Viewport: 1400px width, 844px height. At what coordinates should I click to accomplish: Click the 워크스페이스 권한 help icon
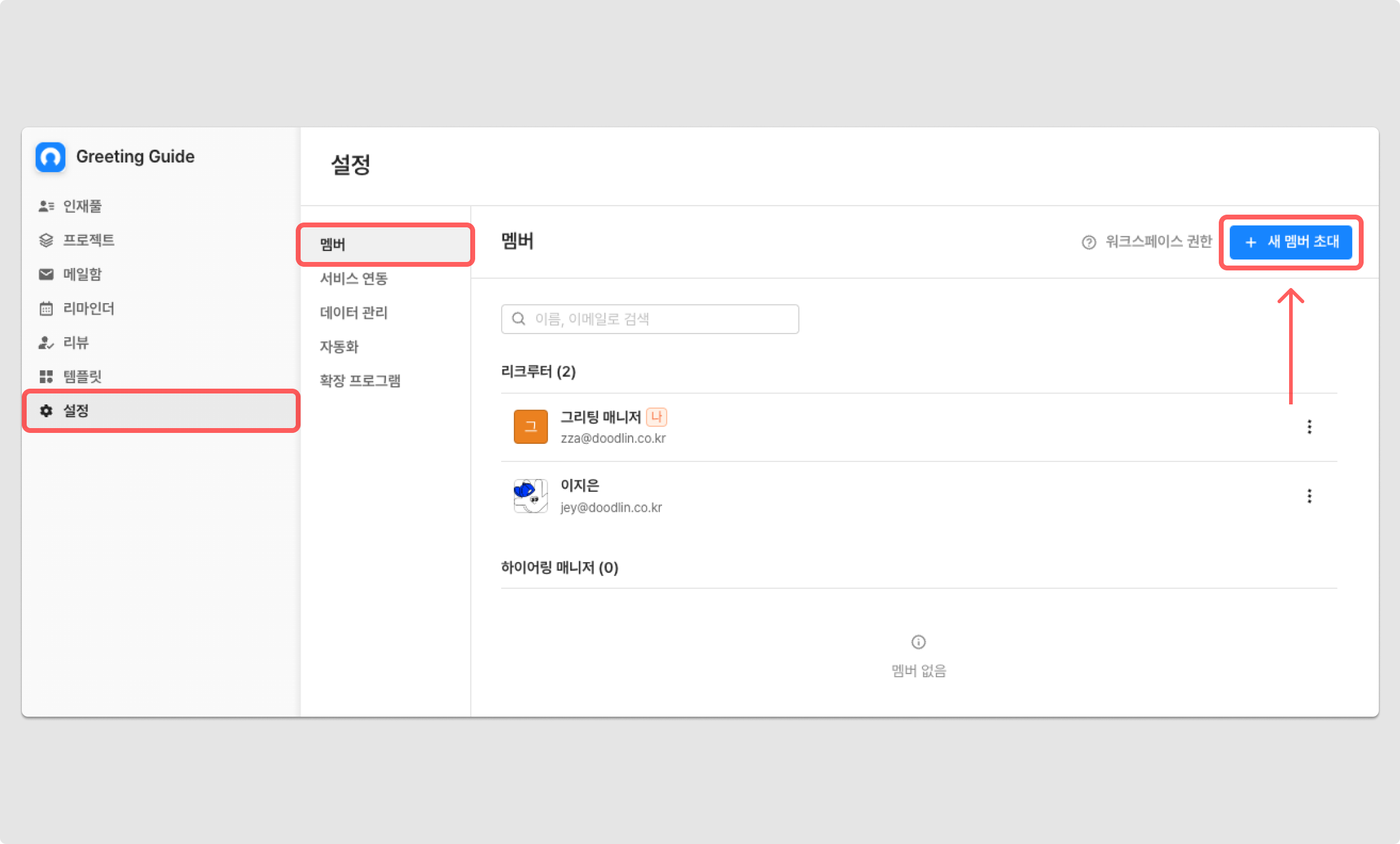point(1088,242)
